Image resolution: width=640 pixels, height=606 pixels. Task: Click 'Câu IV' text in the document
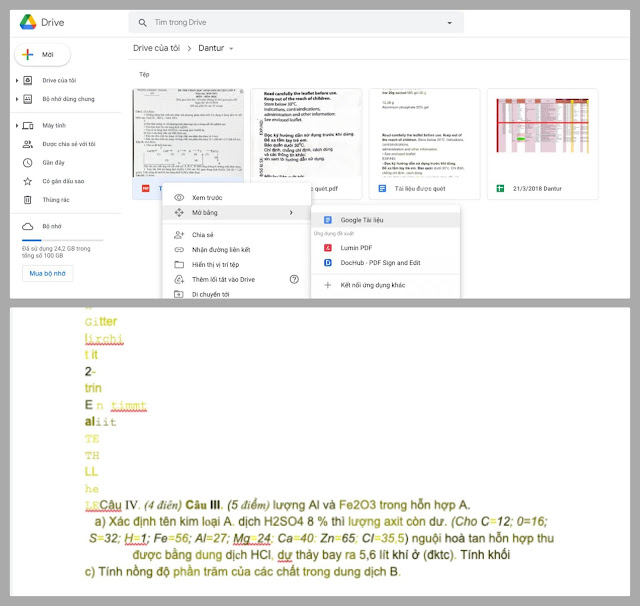click(119, 505)
